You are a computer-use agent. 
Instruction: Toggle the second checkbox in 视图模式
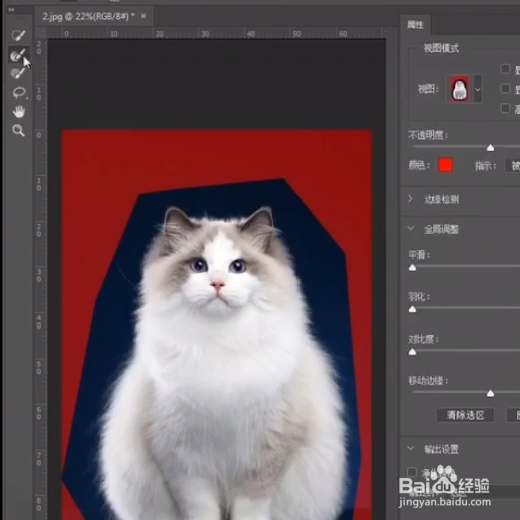(506, 89)
